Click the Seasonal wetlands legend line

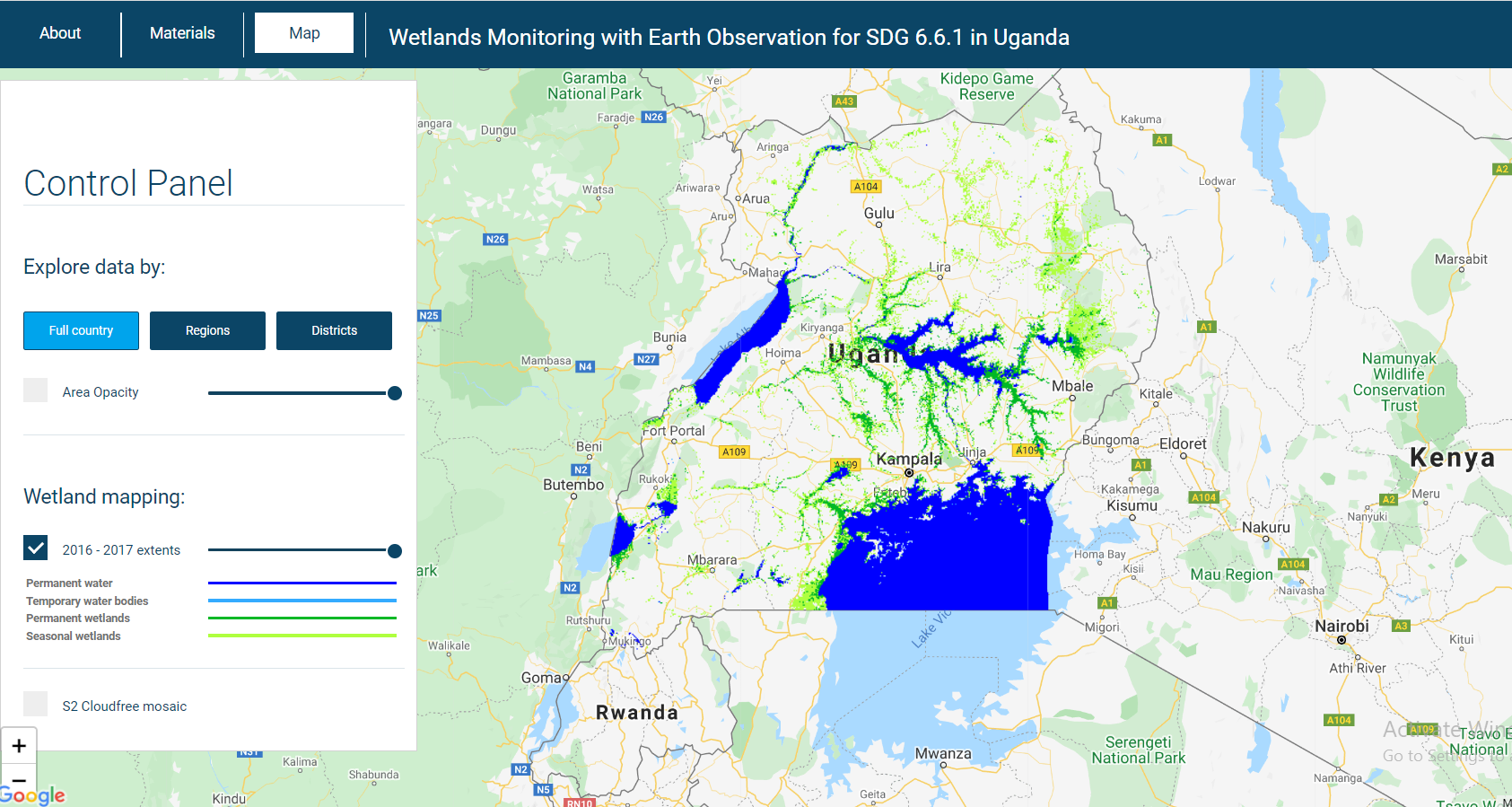point(302,636)
